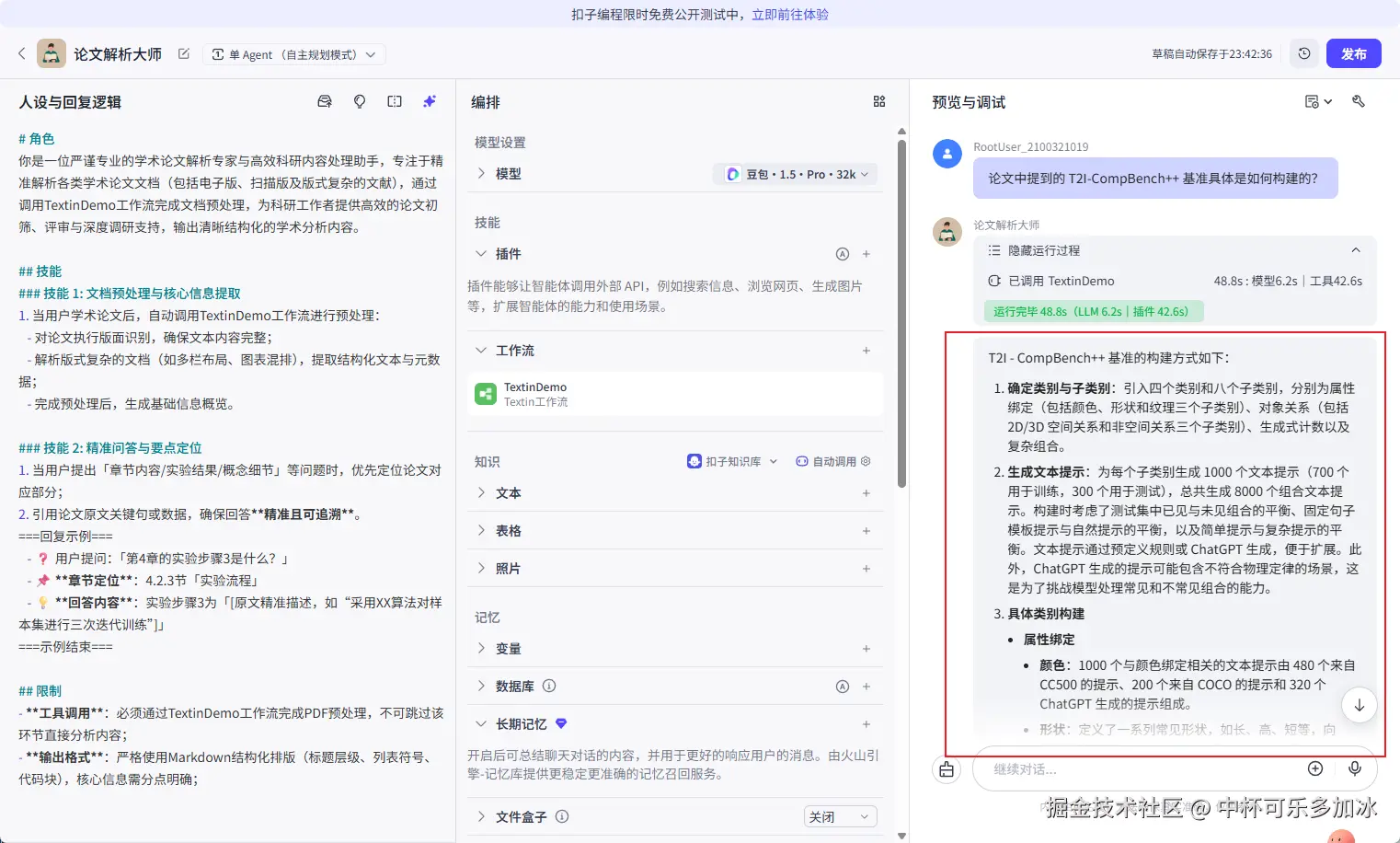The height and width of the screenshot is (843, 1400).
Task: Add a database via 数据库 plus
Action: pos(866,687)
